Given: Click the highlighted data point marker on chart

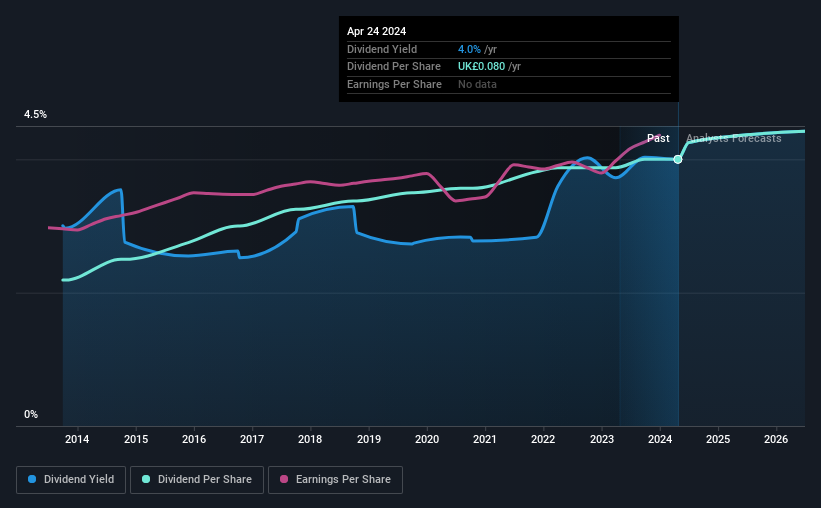Looking at the screenshot, I should click(678, 159).
